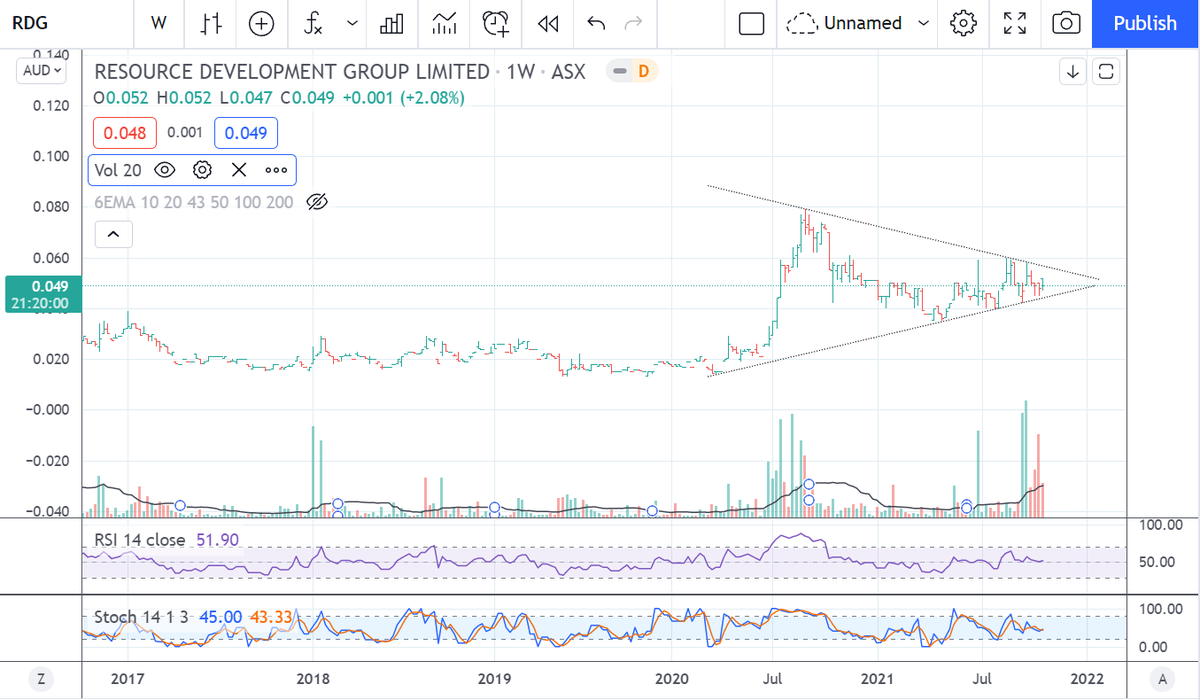Click the Resource Development Group Limited title
Screen dimensions: 1200x700
pos(291,72)
